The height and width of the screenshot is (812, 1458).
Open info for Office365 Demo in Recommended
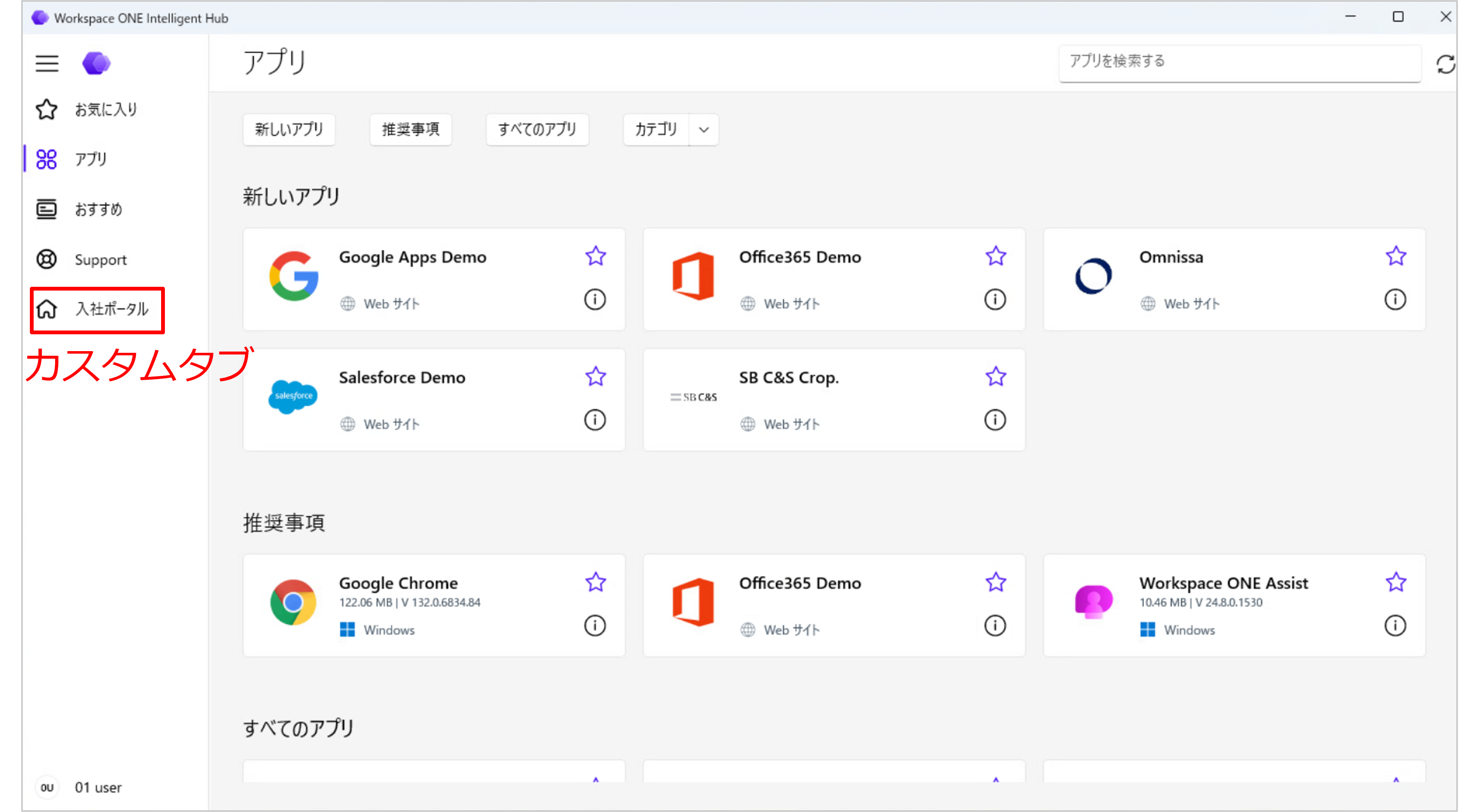tap(995, 625)
